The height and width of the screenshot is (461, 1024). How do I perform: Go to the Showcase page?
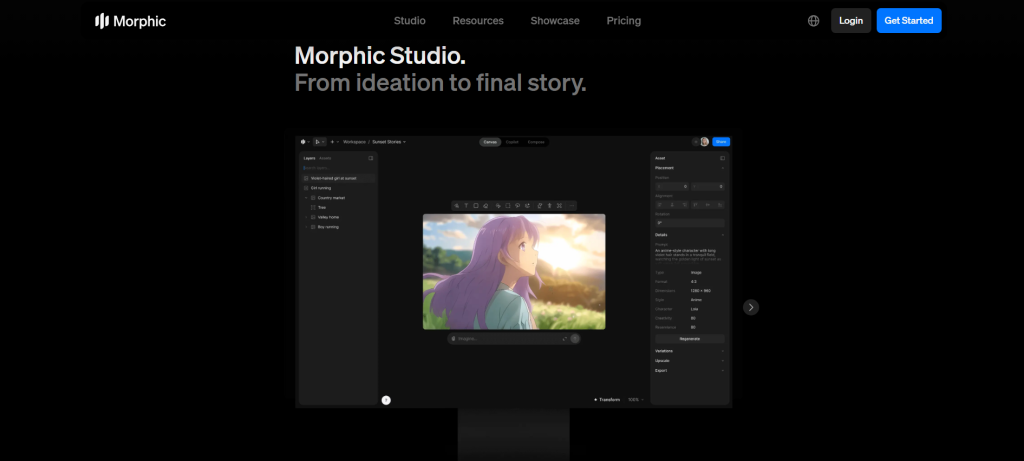(x=554, y=21)
